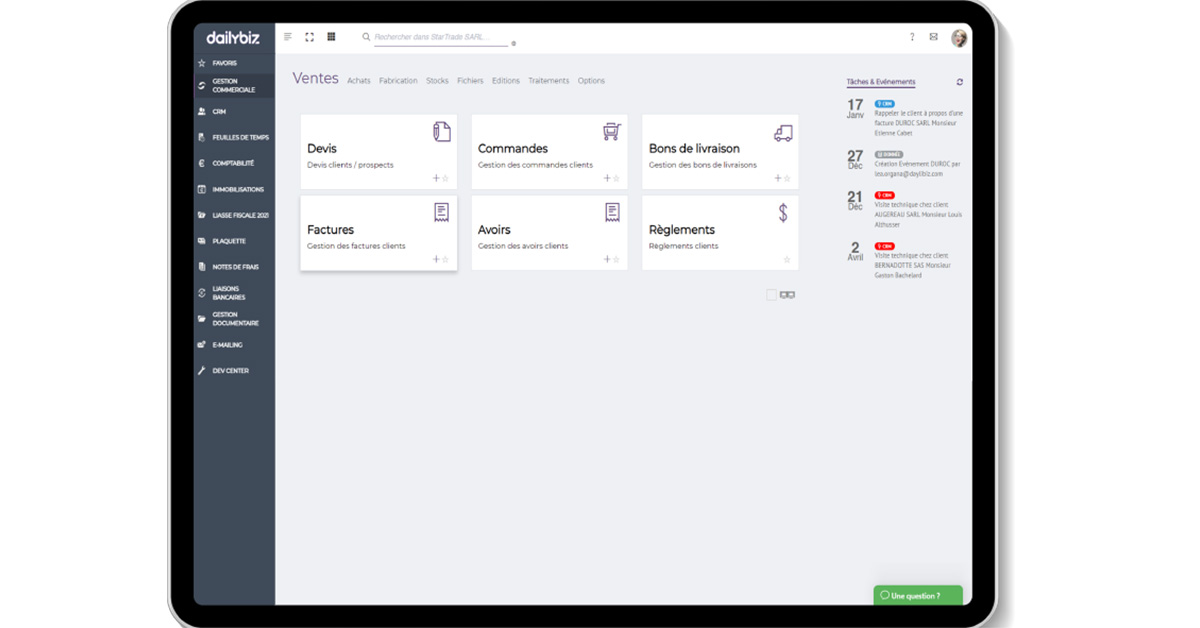Tick the small checkbox below the cards
This screenshot has width=1200, height=628.
click(x=771, y=295)
